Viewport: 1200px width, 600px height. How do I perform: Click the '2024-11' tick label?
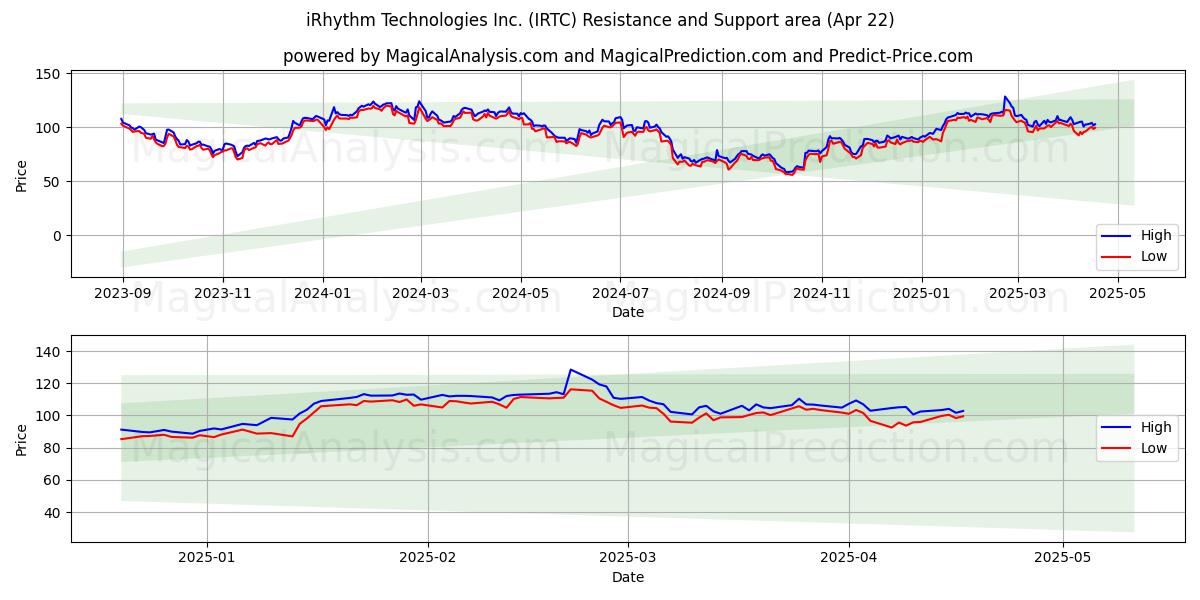821,294
